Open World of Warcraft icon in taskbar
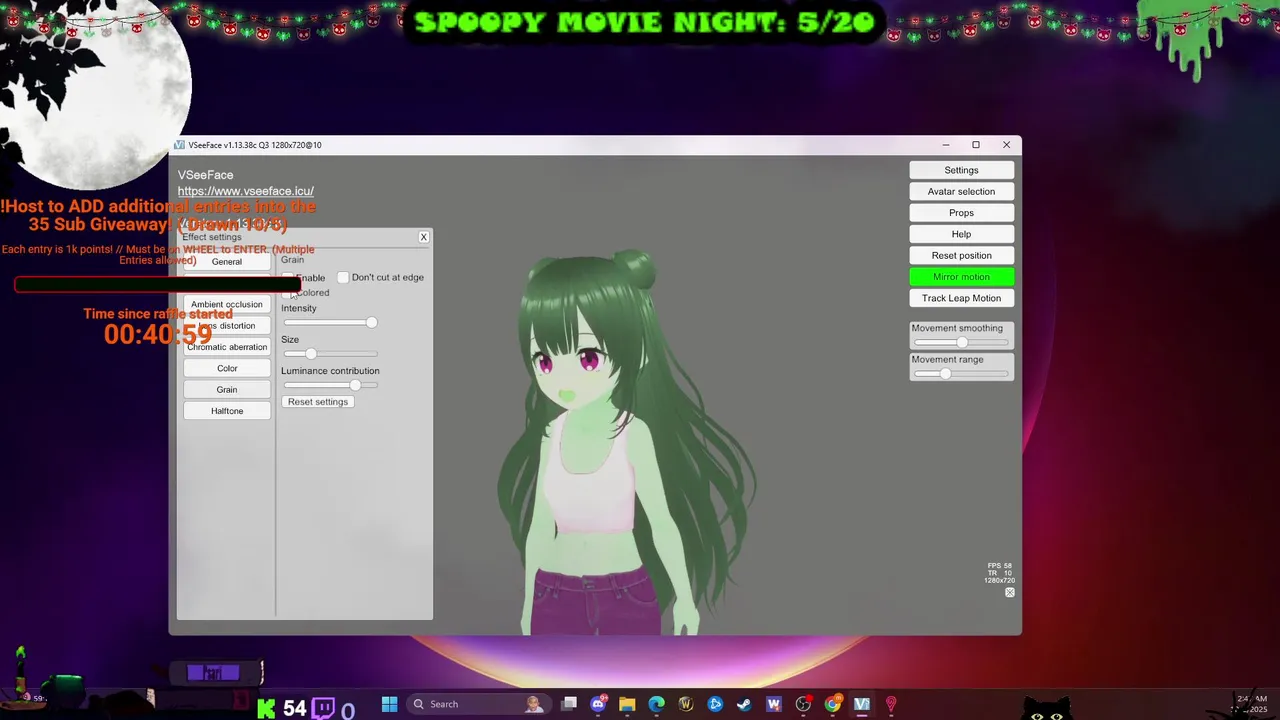1280x720 pixels. click(x=686, y=704)
